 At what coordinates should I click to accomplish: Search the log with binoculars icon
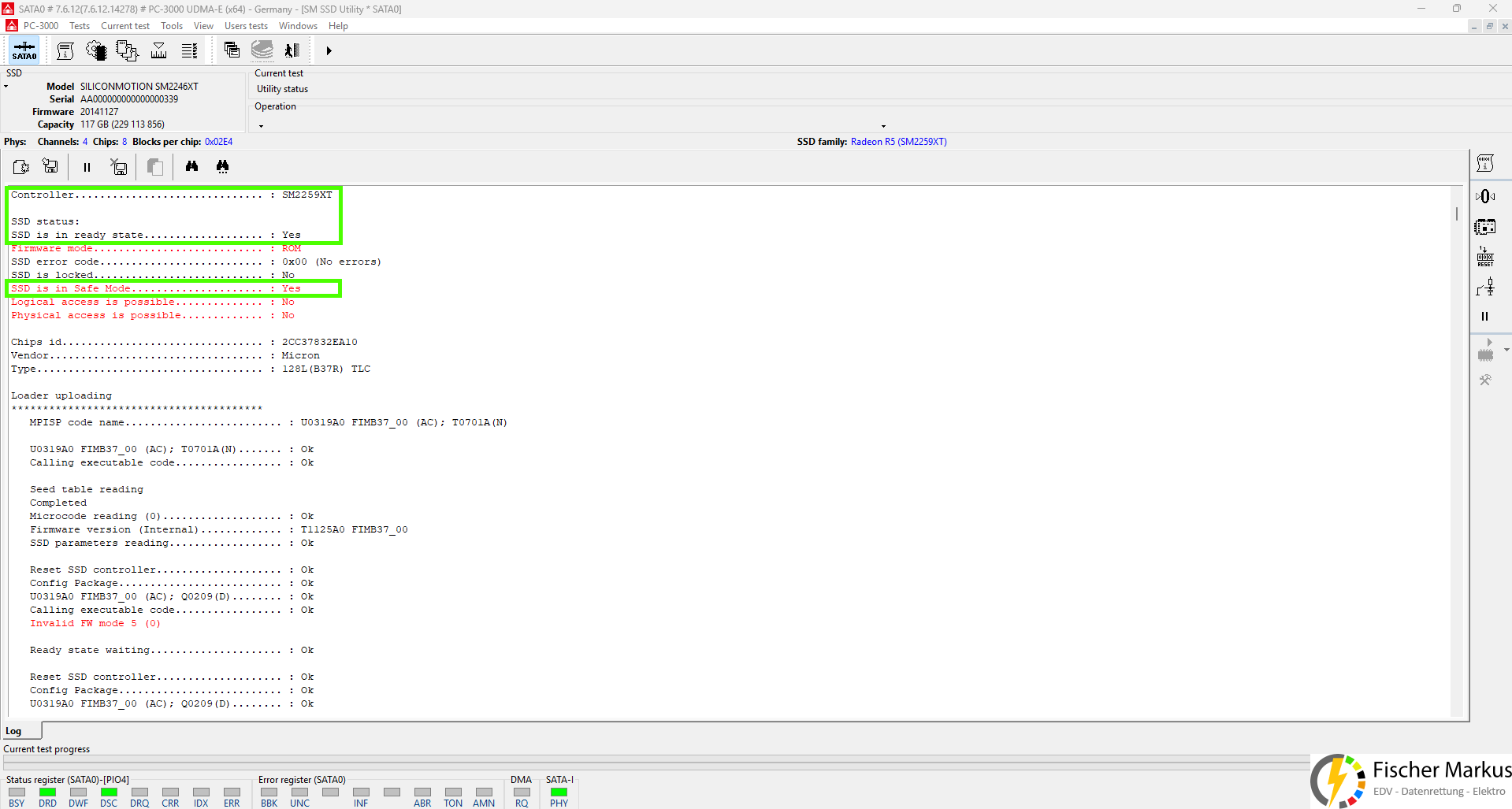pos(191,166)
